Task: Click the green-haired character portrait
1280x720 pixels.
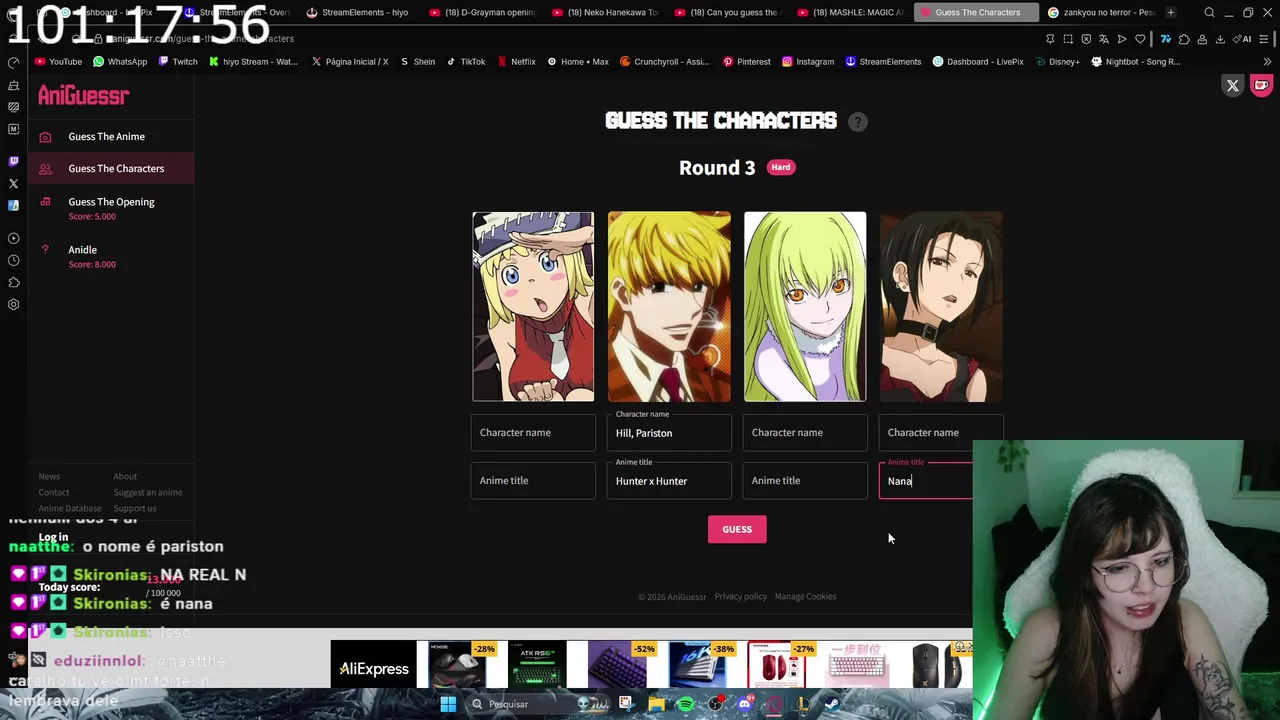Action: 805,306
